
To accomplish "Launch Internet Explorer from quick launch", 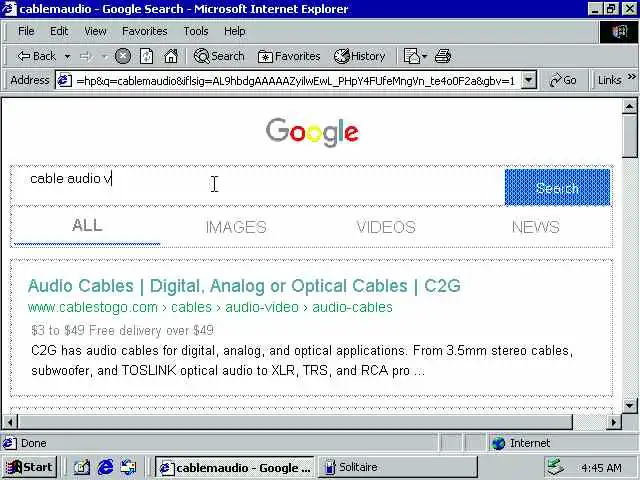I will (105, 467).
